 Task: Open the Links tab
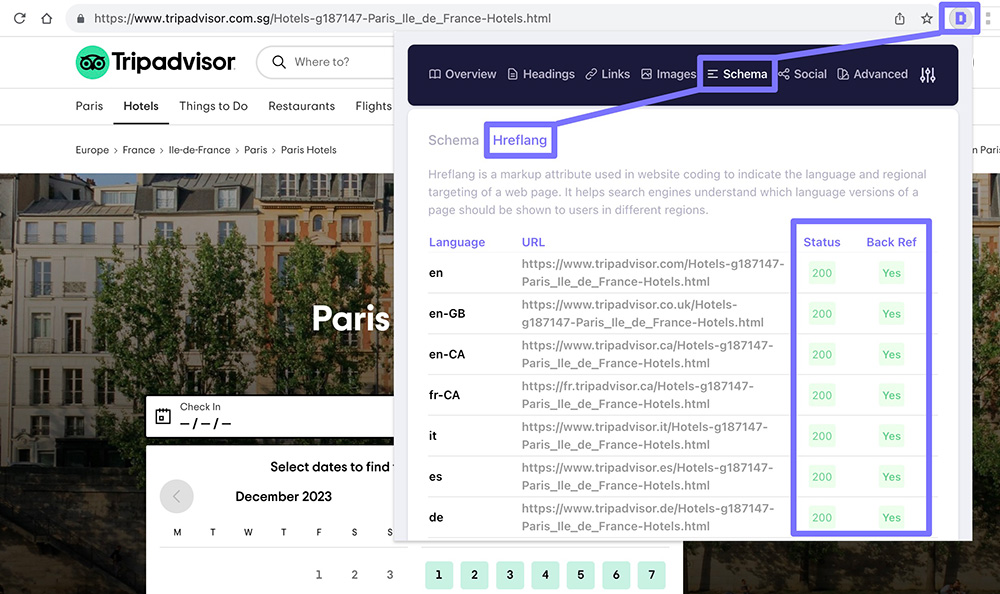608,74
